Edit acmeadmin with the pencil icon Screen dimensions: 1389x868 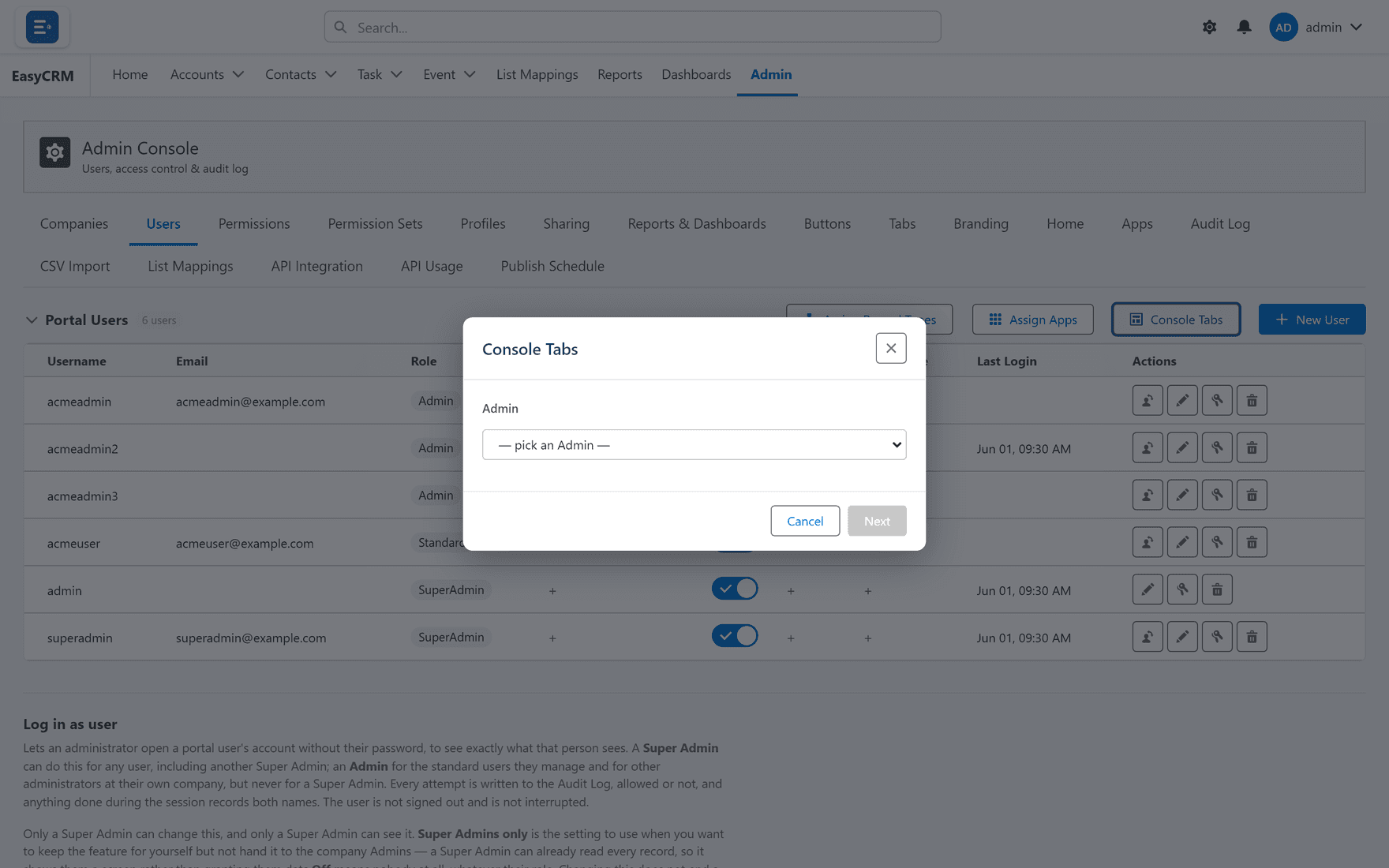tap(1182, 400)
